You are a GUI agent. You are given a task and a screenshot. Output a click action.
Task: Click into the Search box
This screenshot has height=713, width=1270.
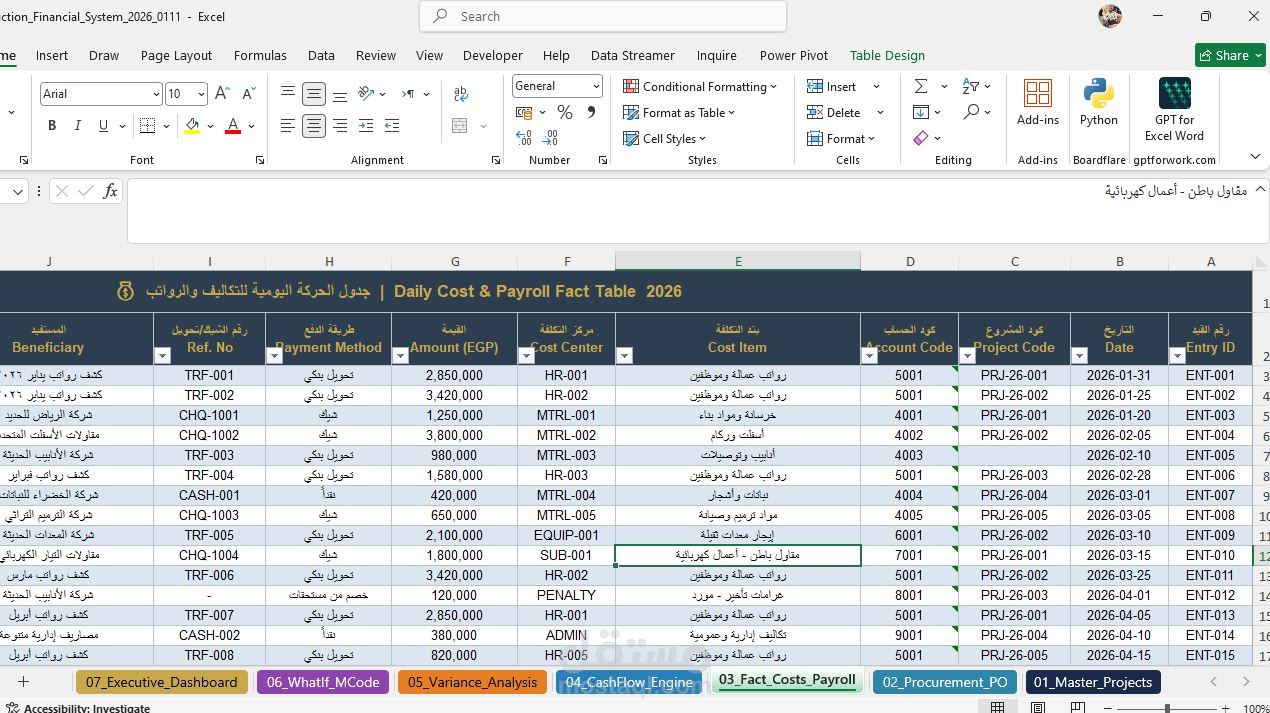tap(603, 17)
